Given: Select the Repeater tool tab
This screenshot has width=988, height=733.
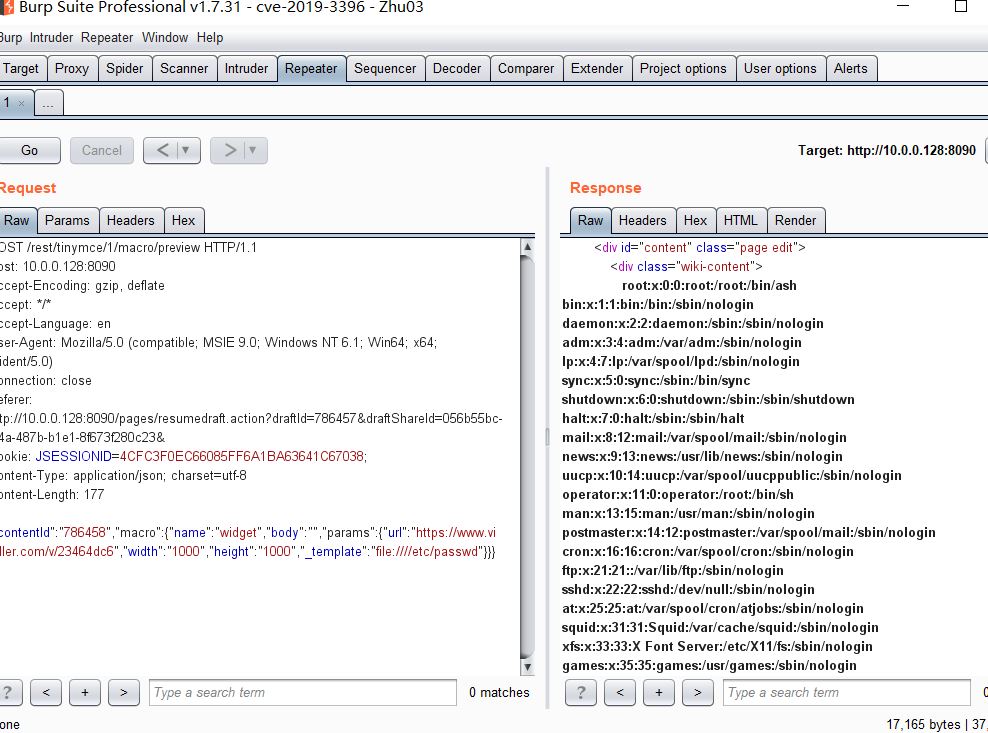Looking at the screenshot, I should click(311, 69).
